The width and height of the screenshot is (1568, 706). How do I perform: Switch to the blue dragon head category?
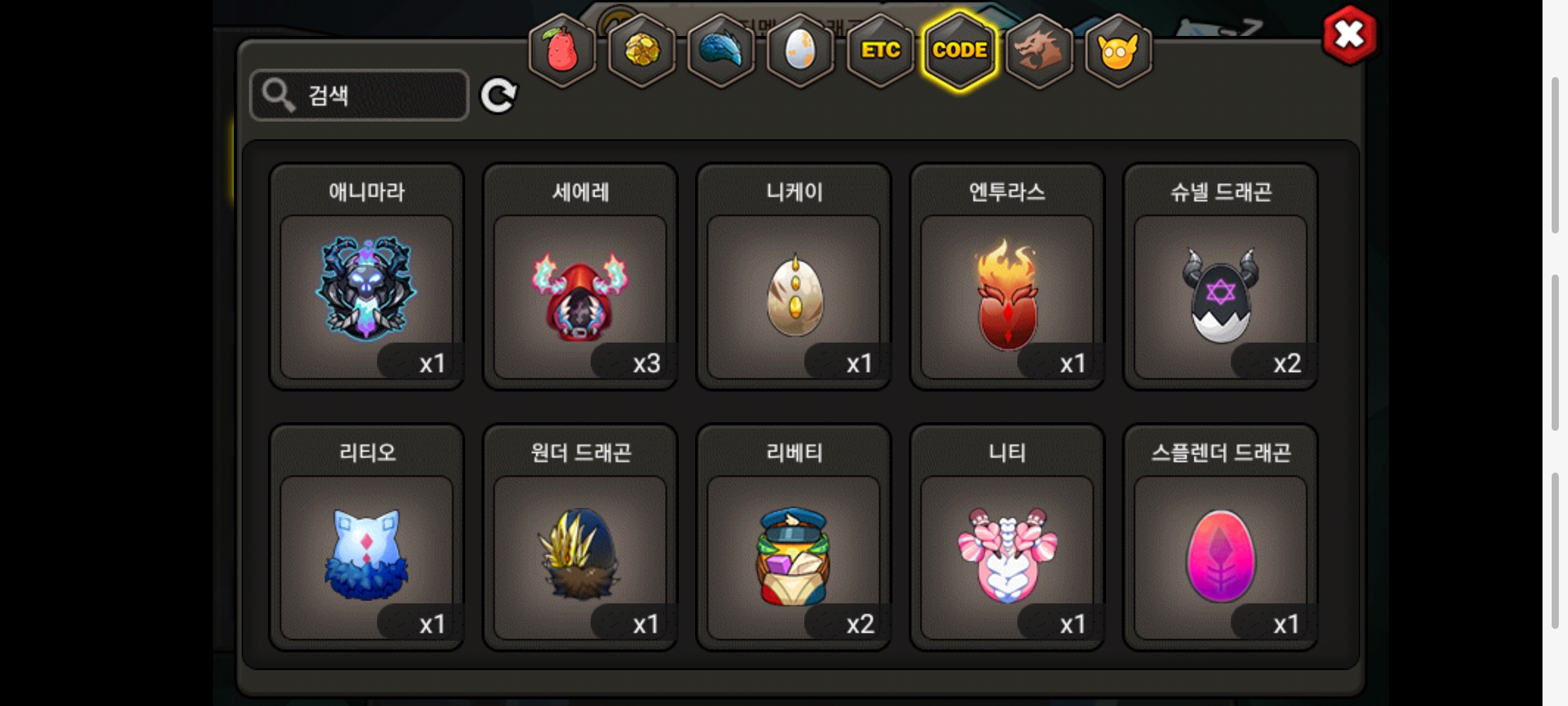pyautogui.click(x=721, y=51)
